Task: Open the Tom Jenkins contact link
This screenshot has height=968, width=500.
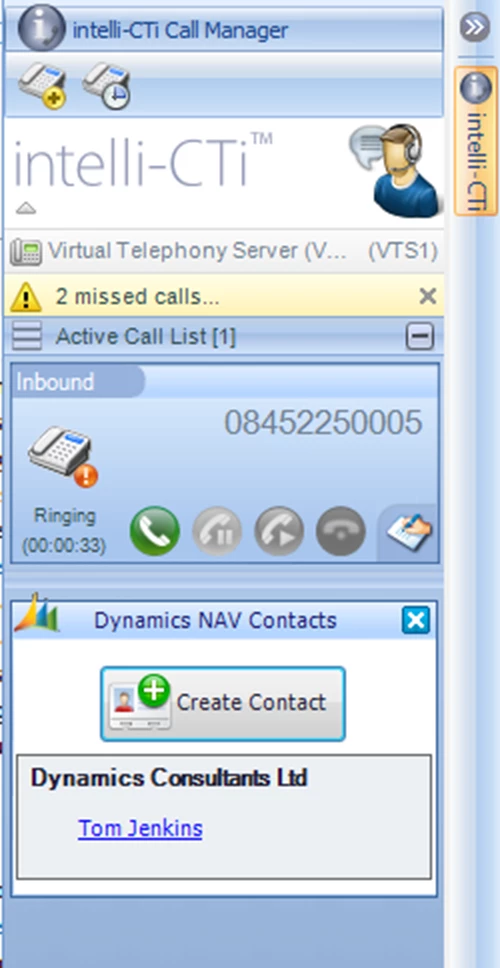Action: [x=140, y=828]
